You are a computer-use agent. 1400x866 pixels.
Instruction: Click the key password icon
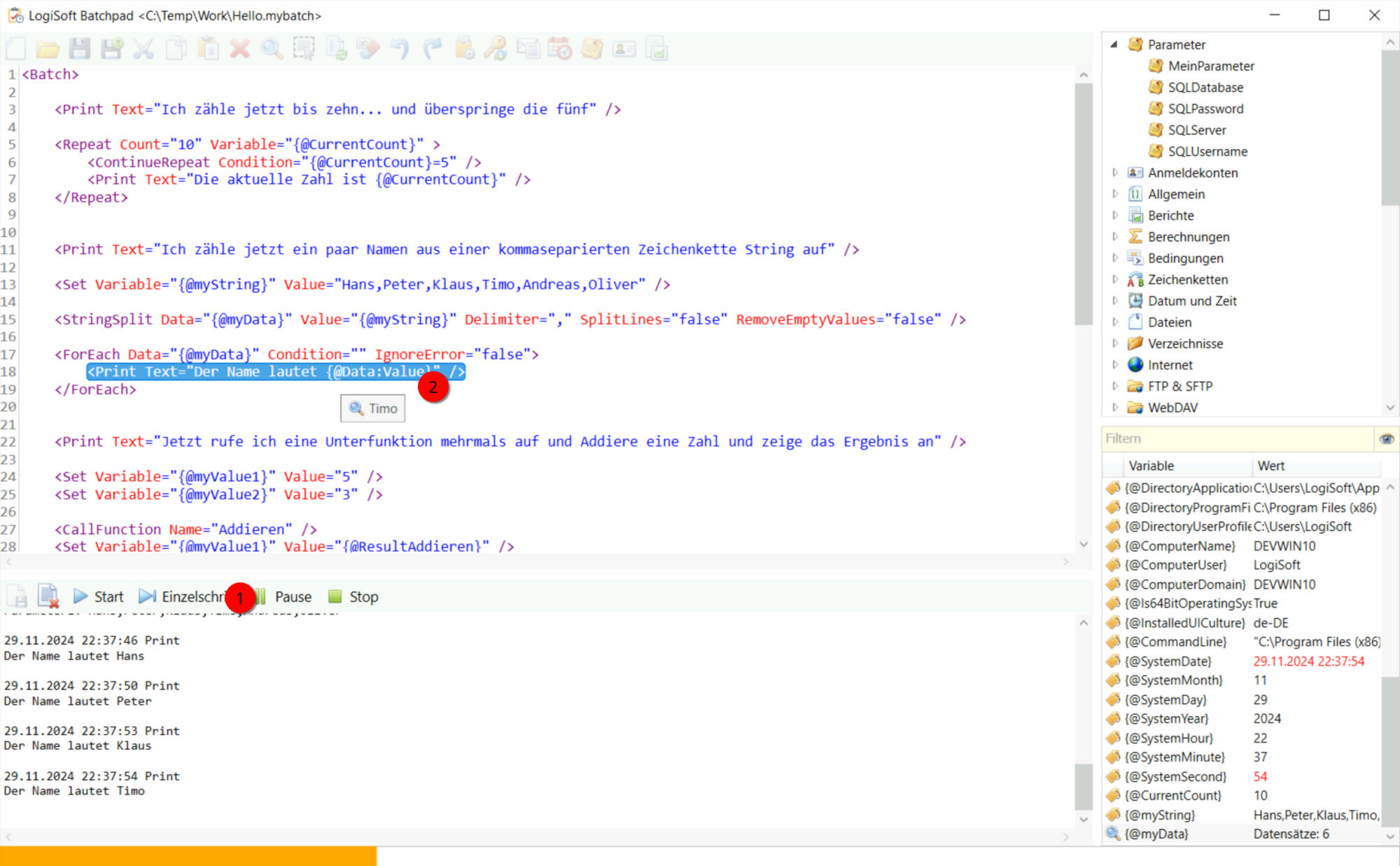coord(496,49)
